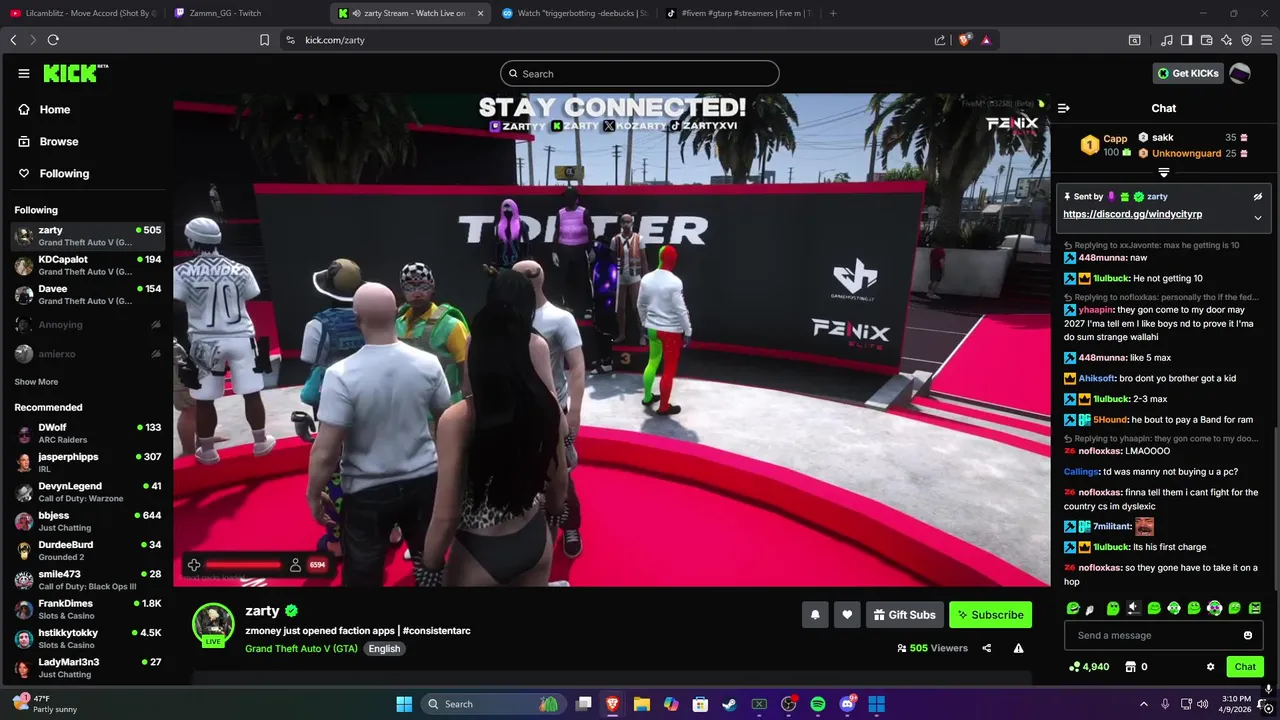Open Spotify from taskbar
Screen dimensions: 1280x720
click(818, 704)
